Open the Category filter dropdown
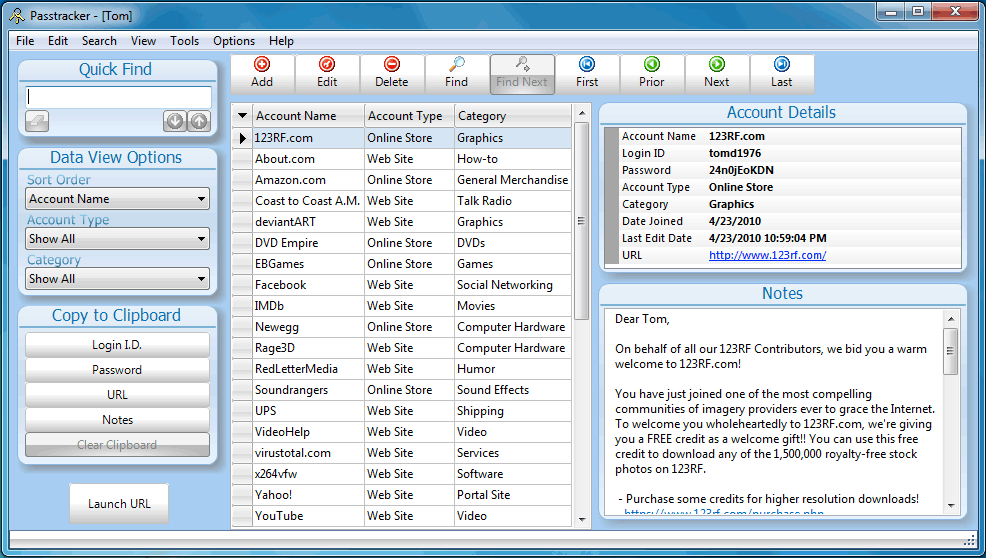 (x=118, y=279)
